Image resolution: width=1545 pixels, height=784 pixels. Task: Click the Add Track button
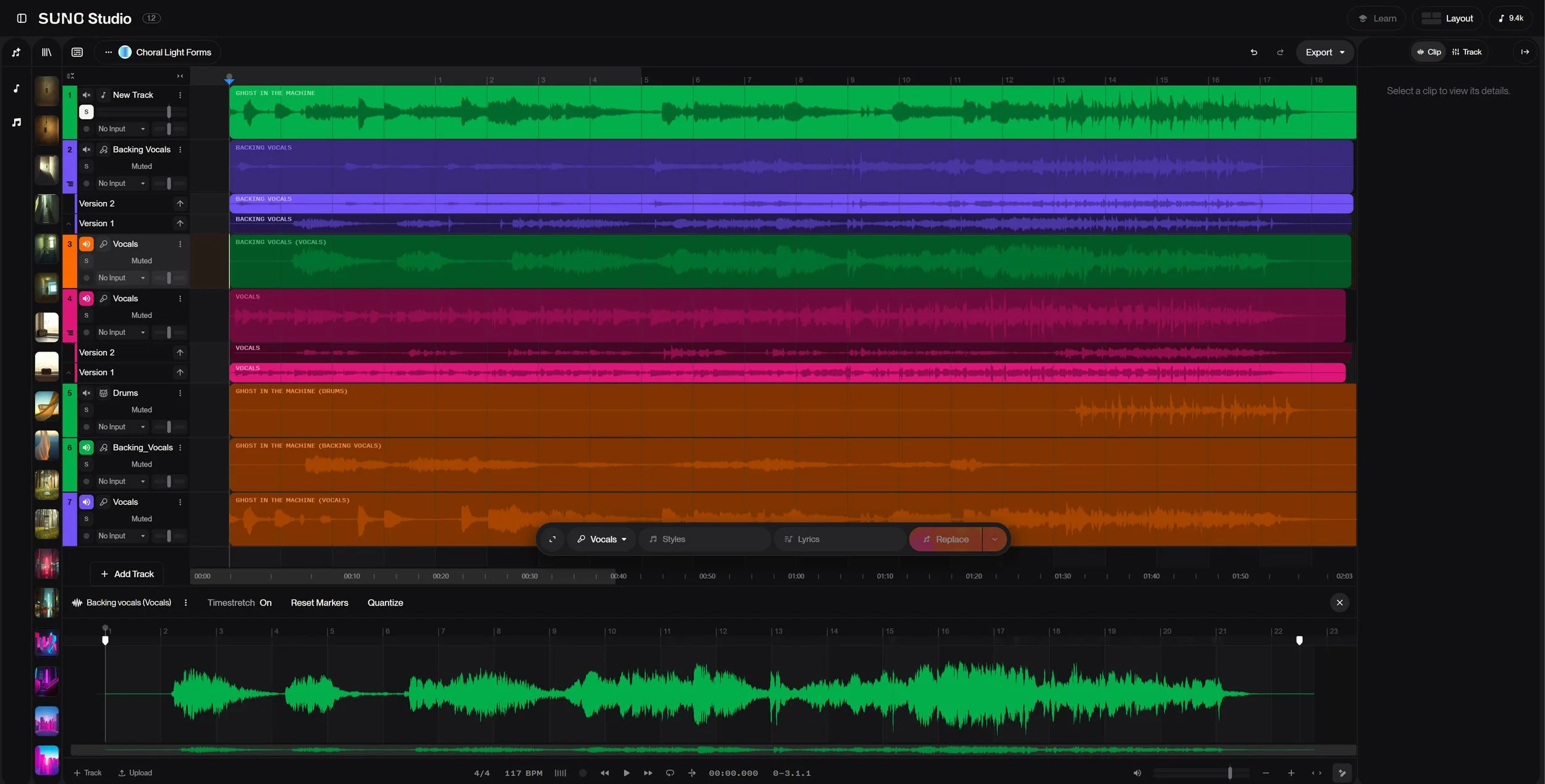pos(127,574)
